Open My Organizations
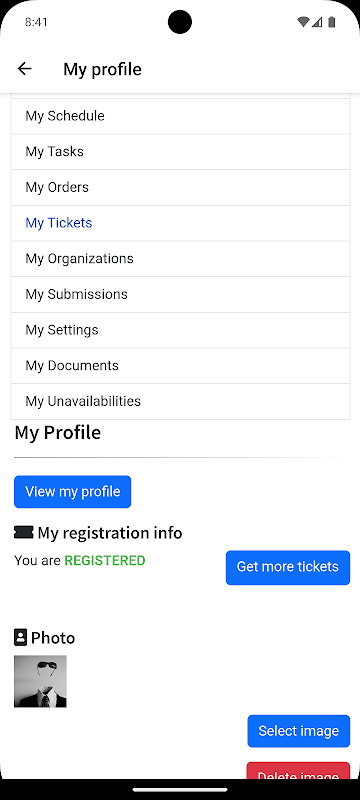 [x=181, y=259]
